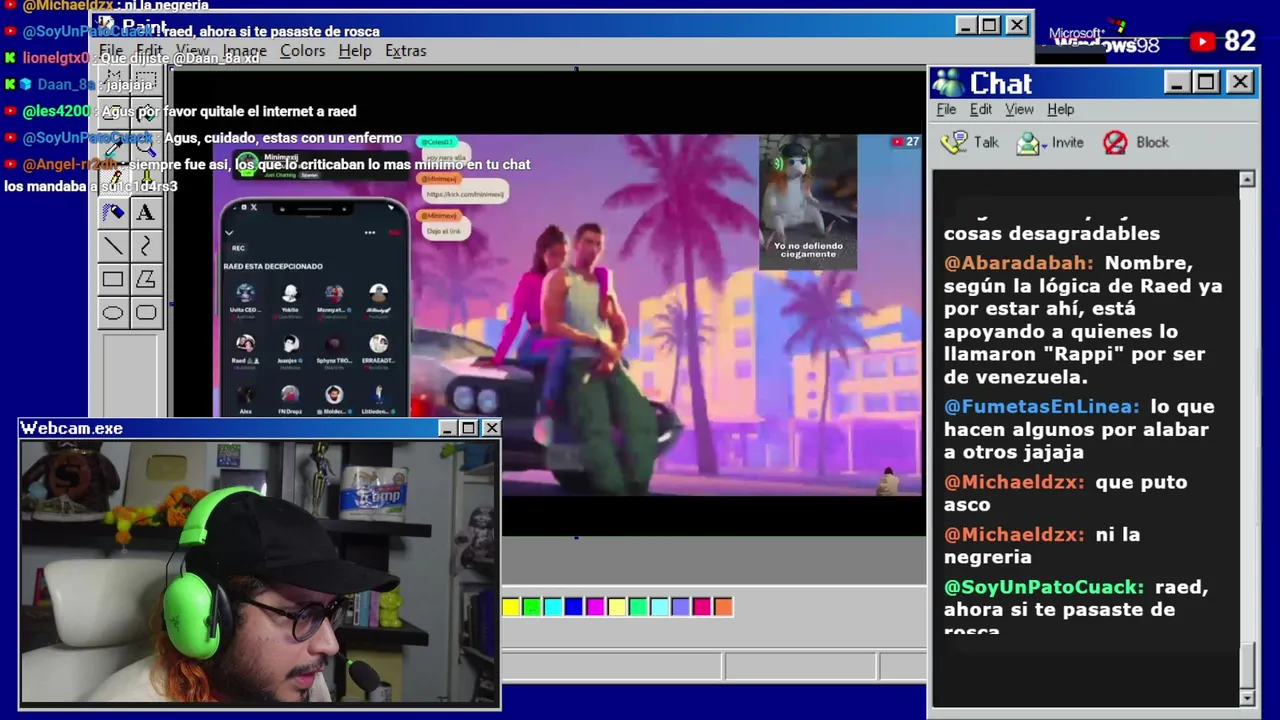Screen dimensions: 1280x720
Task: Select the Ellipse tool in Paint
Action: 113,313
